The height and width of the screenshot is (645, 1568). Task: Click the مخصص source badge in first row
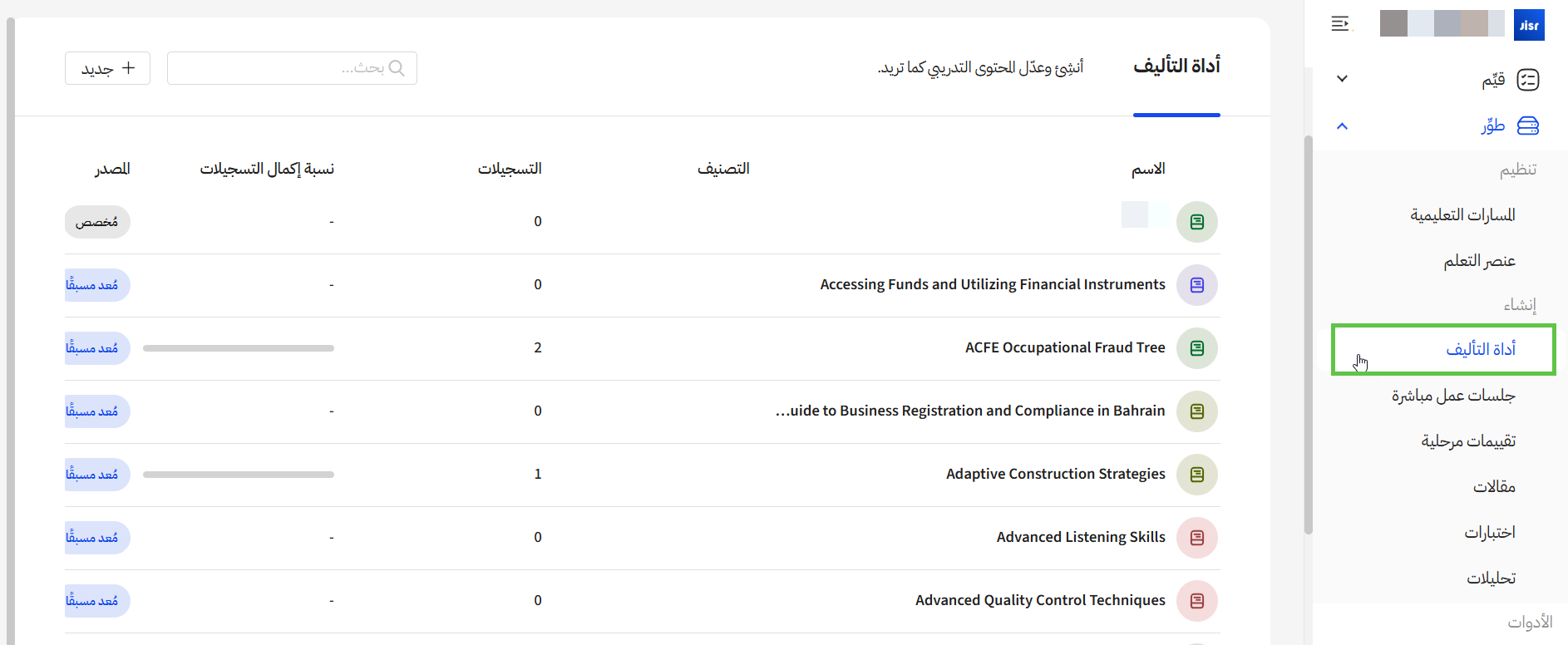[97, 222]
